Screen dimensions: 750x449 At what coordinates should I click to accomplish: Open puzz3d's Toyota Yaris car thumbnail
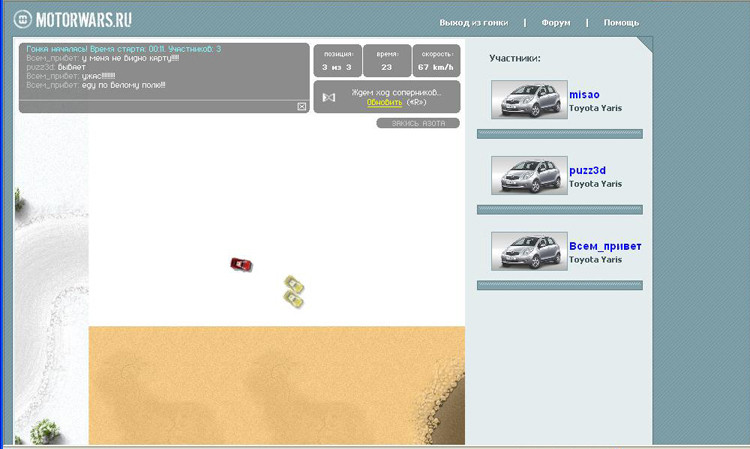(529, 176)
